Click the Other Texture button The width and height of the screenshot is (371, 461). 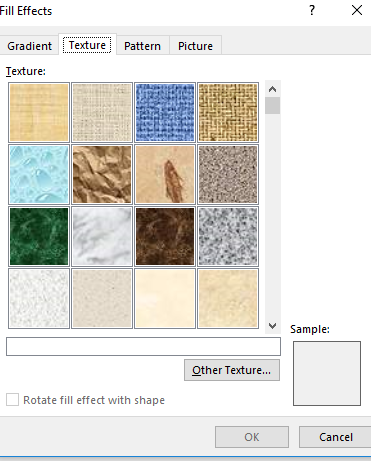point(232,370)
